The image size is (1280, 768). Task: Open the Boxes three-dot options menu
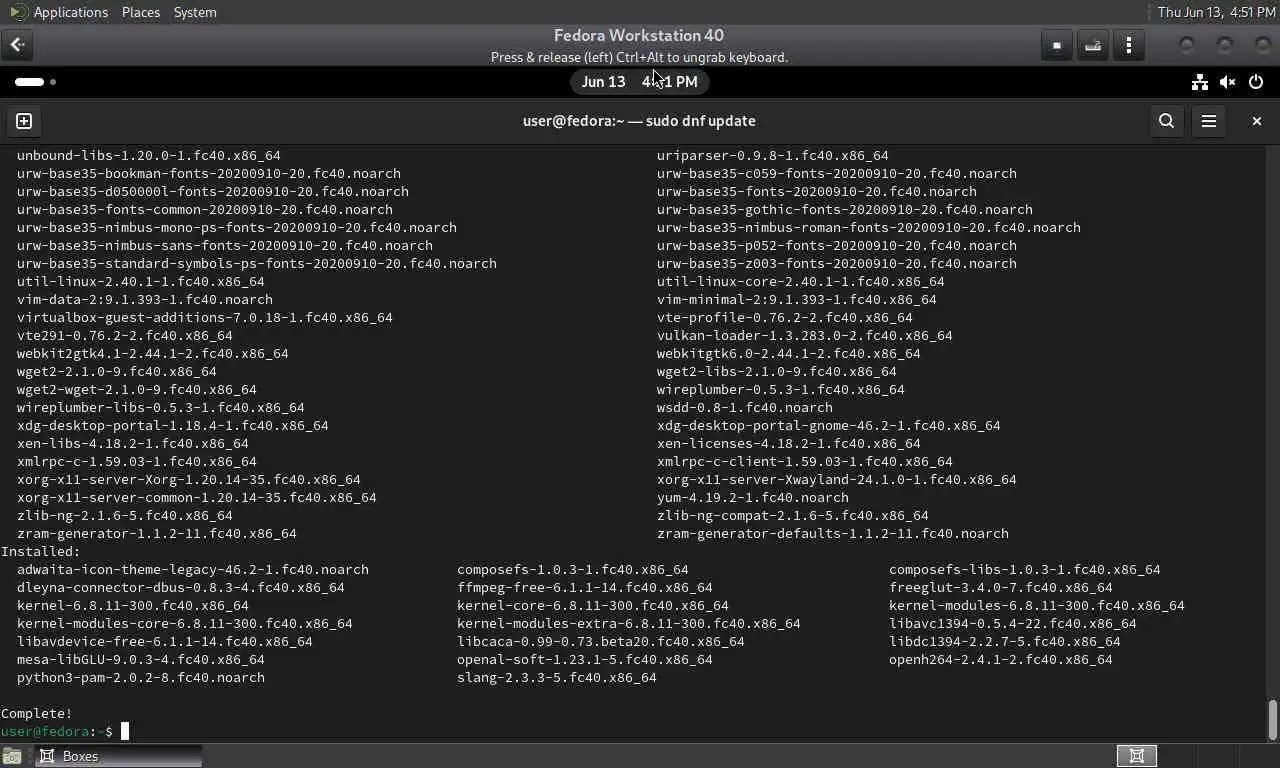(x=1129, y=45)
